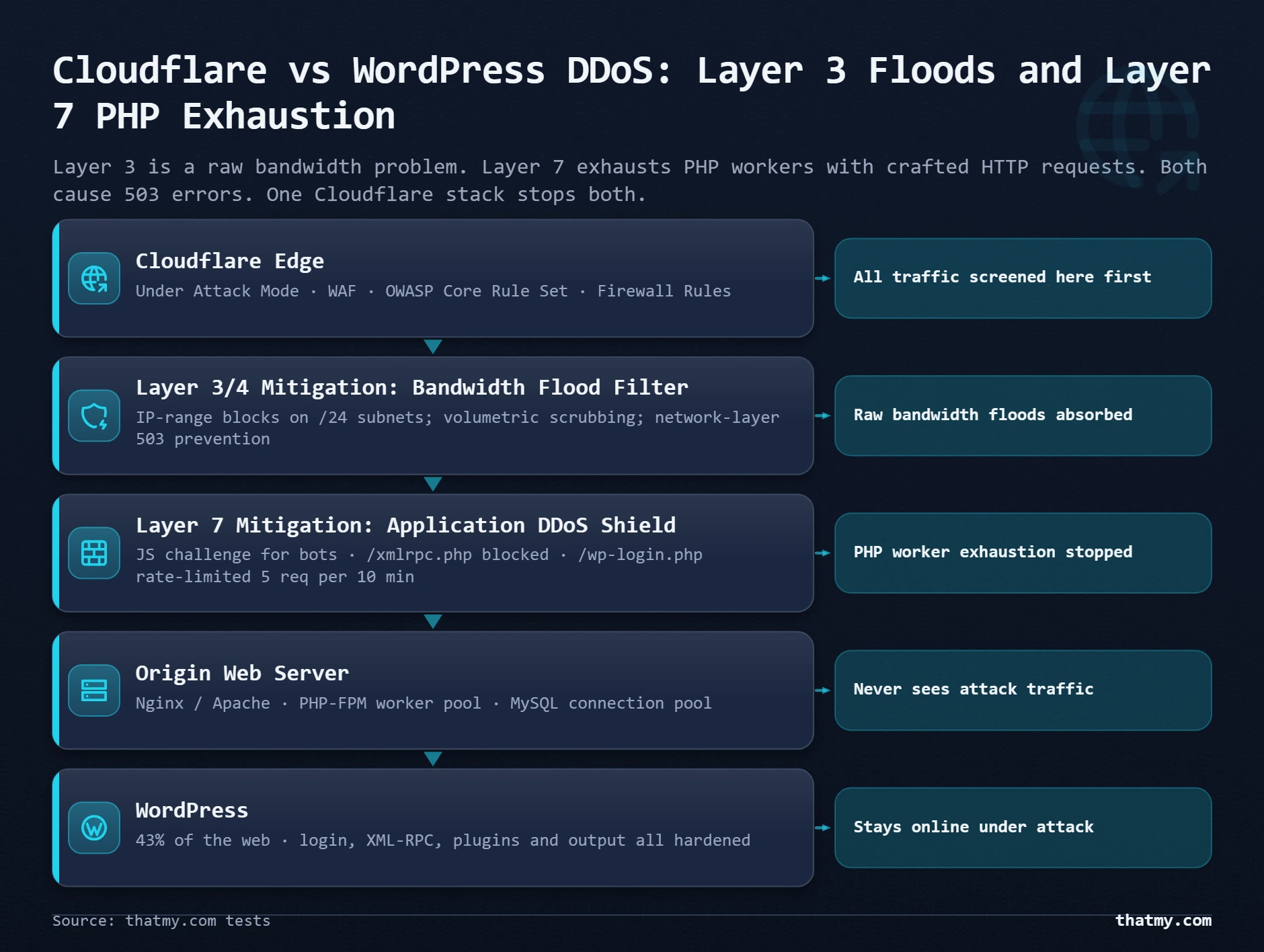
Task: Select 'Layer 7 Mitigation: Application DDoS Shield' heading
Action: pos(406,525)
